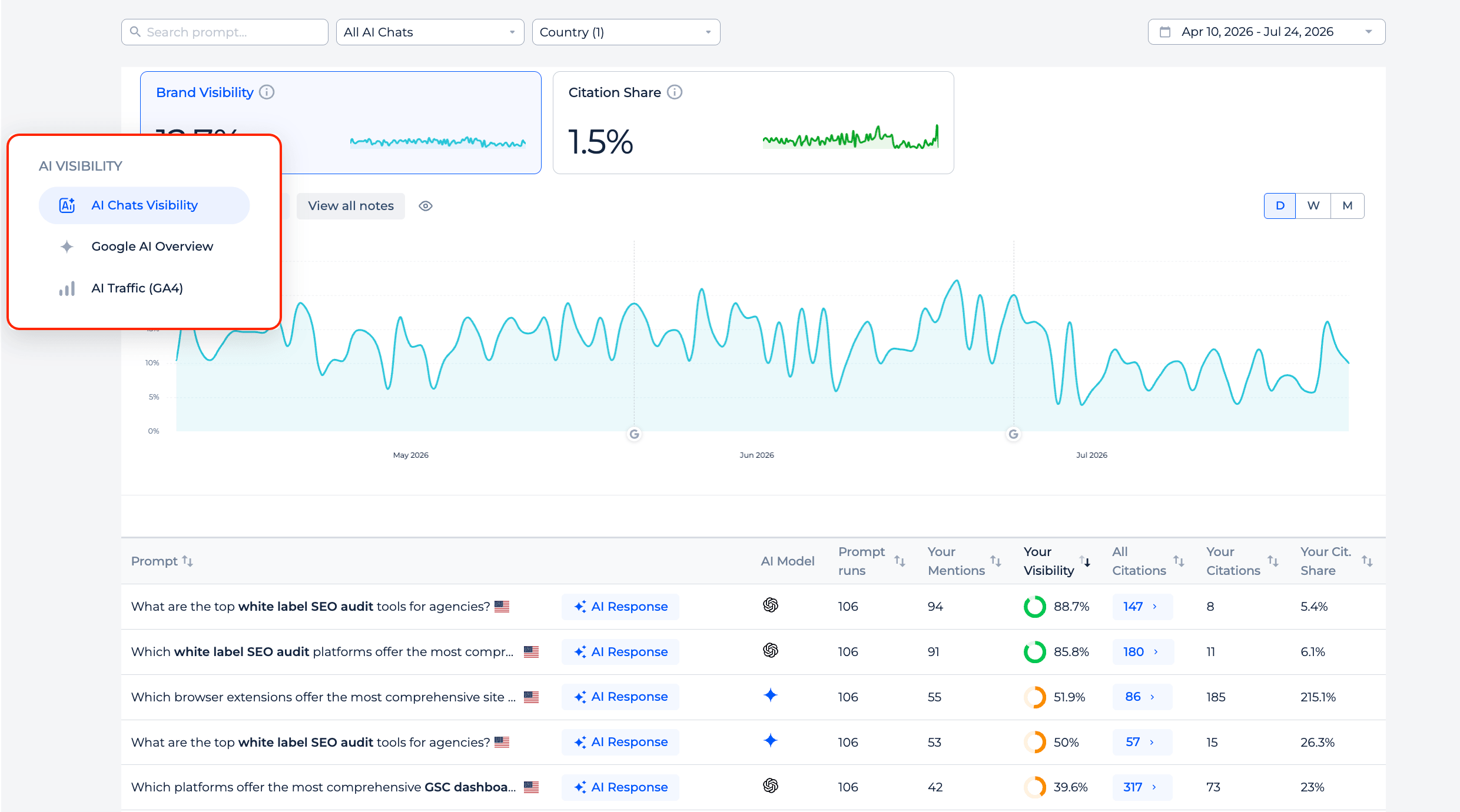Expand the 317 all citations details
Viewport: 1460px width, 812px height.
coord(1142,787)
